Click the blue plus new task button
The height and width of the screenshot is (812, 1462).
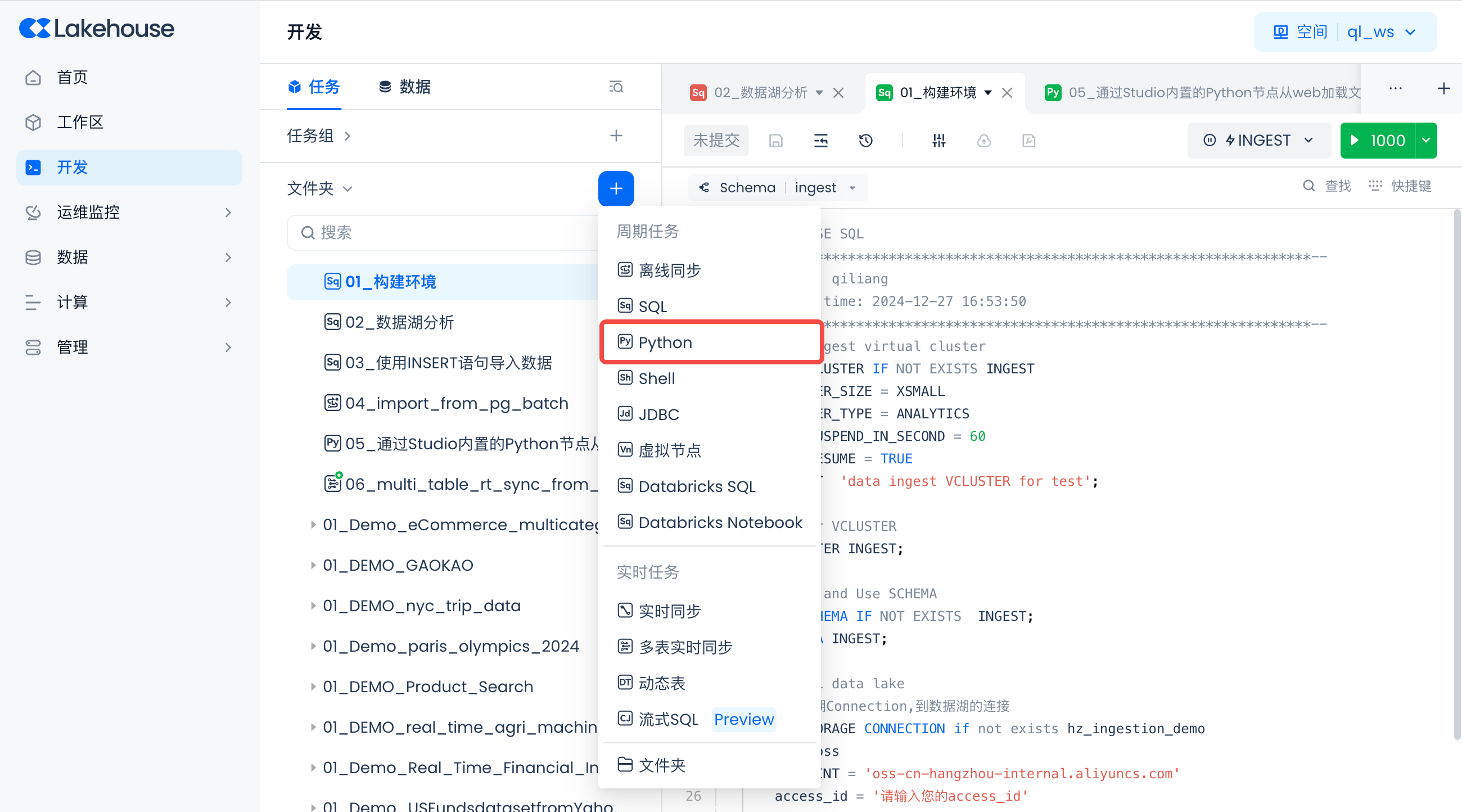tap(616, 188)
